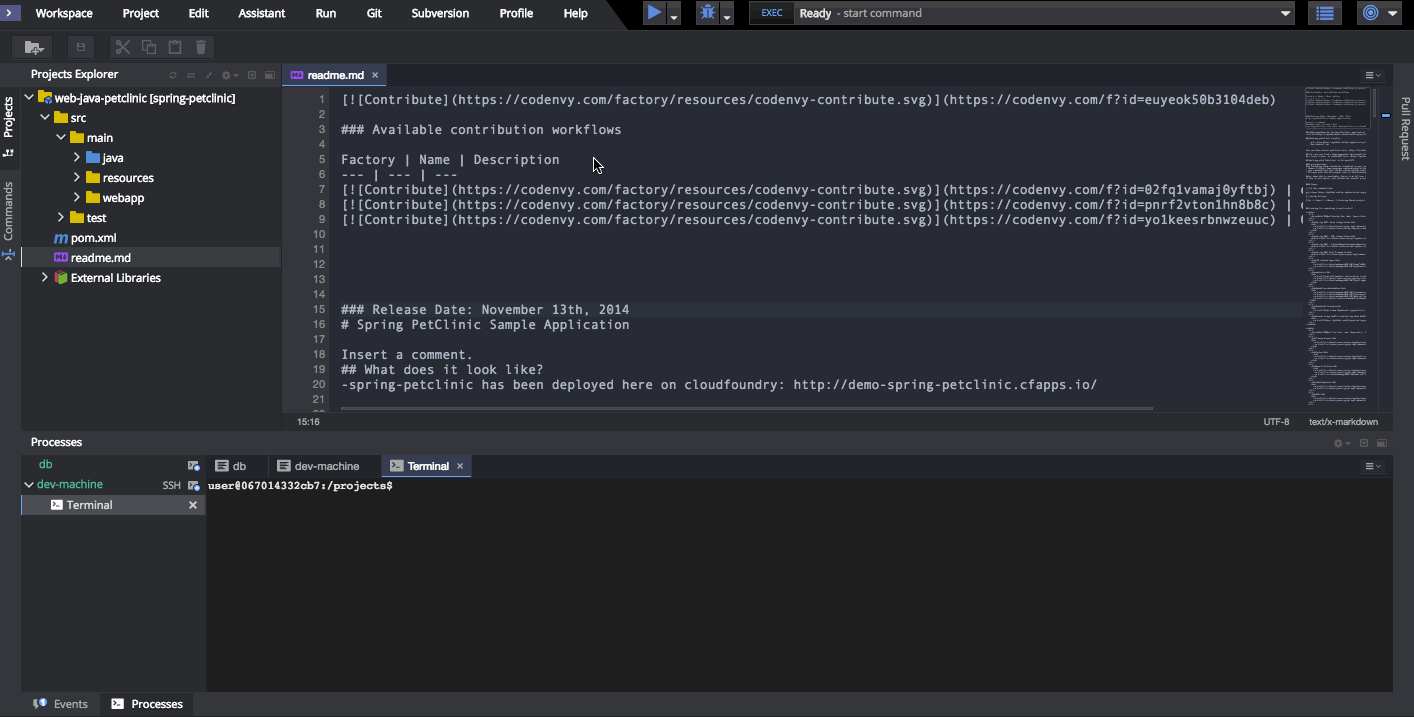Expand the java folder
Viewport: 1414px width, 717px height.
(x=77, y=158)
